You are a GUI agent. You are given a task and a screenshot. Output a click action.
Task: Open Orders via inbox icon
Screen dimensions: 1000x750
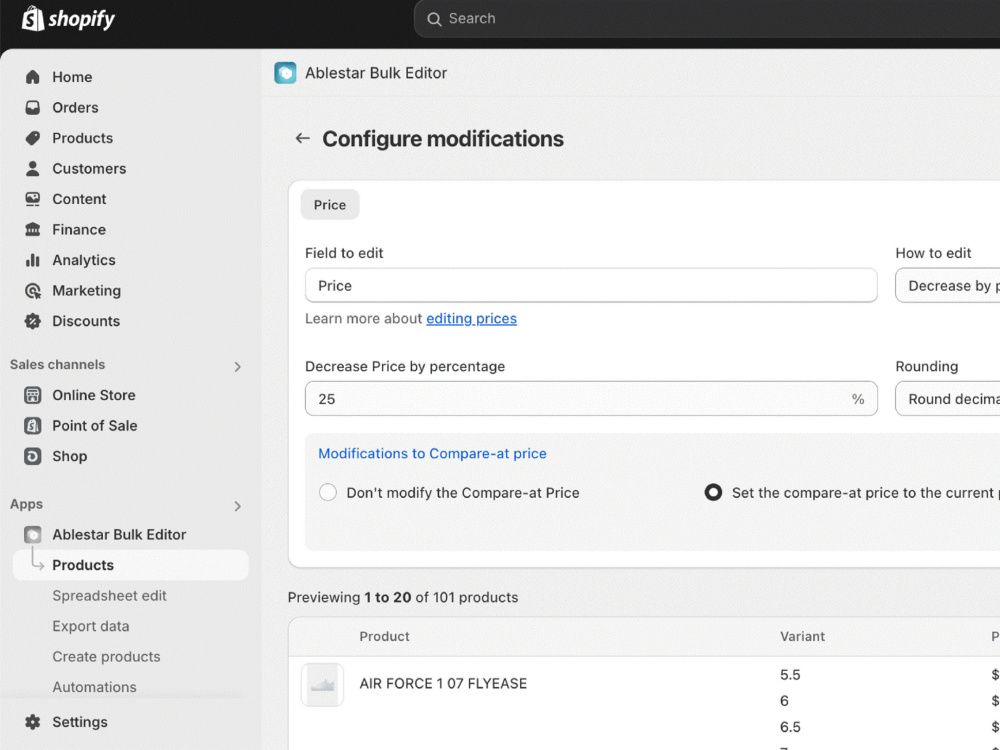pyautogui.click(x=33, y=108)
